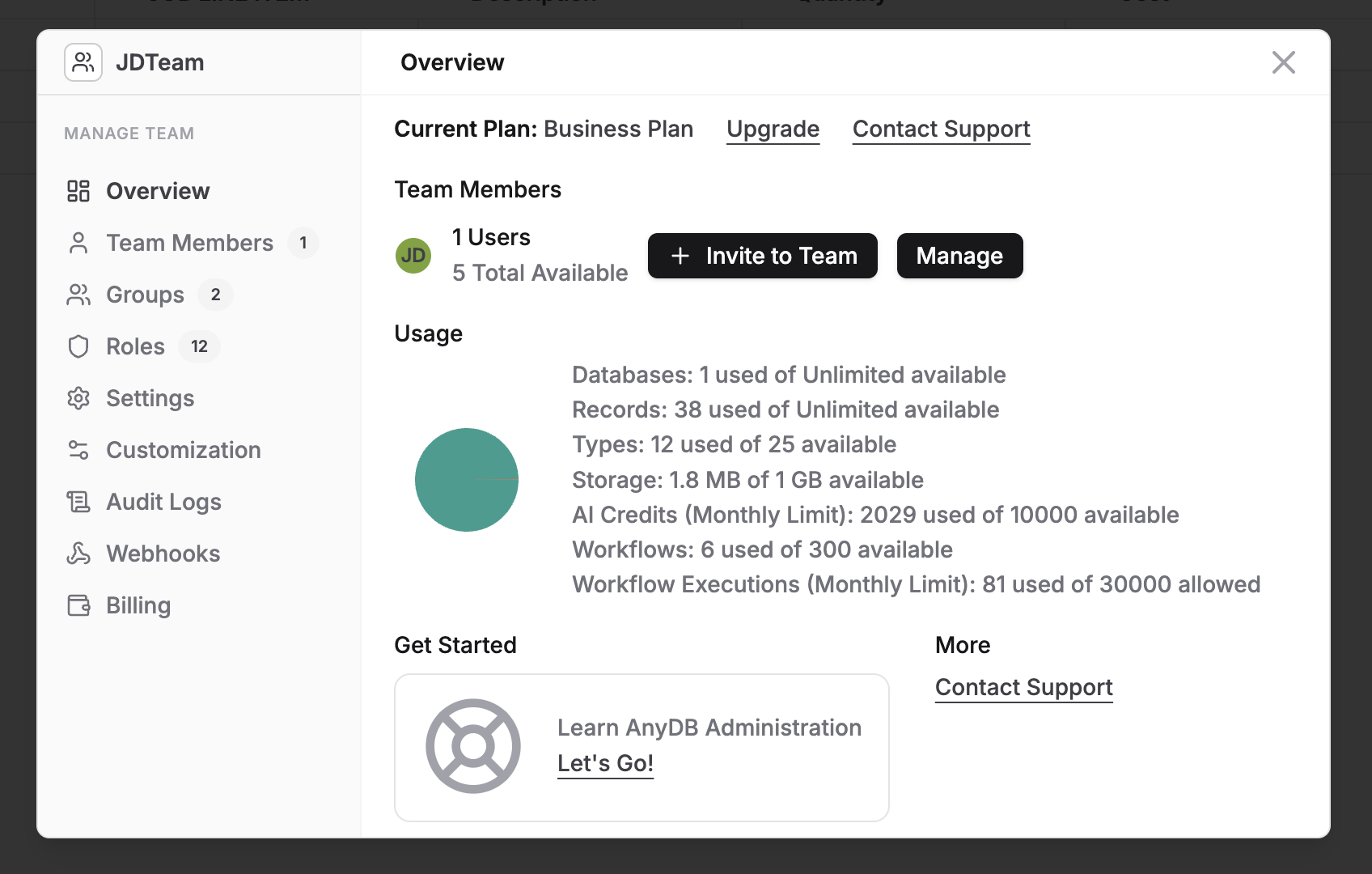Click Contact Support under More

[1023, 687]
